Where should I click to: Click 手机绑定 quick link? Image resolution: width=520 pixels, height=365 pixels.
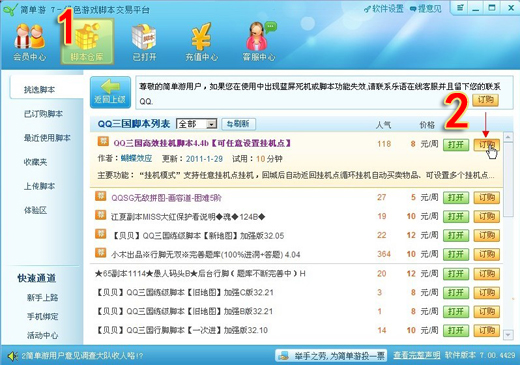coord(43,316)
